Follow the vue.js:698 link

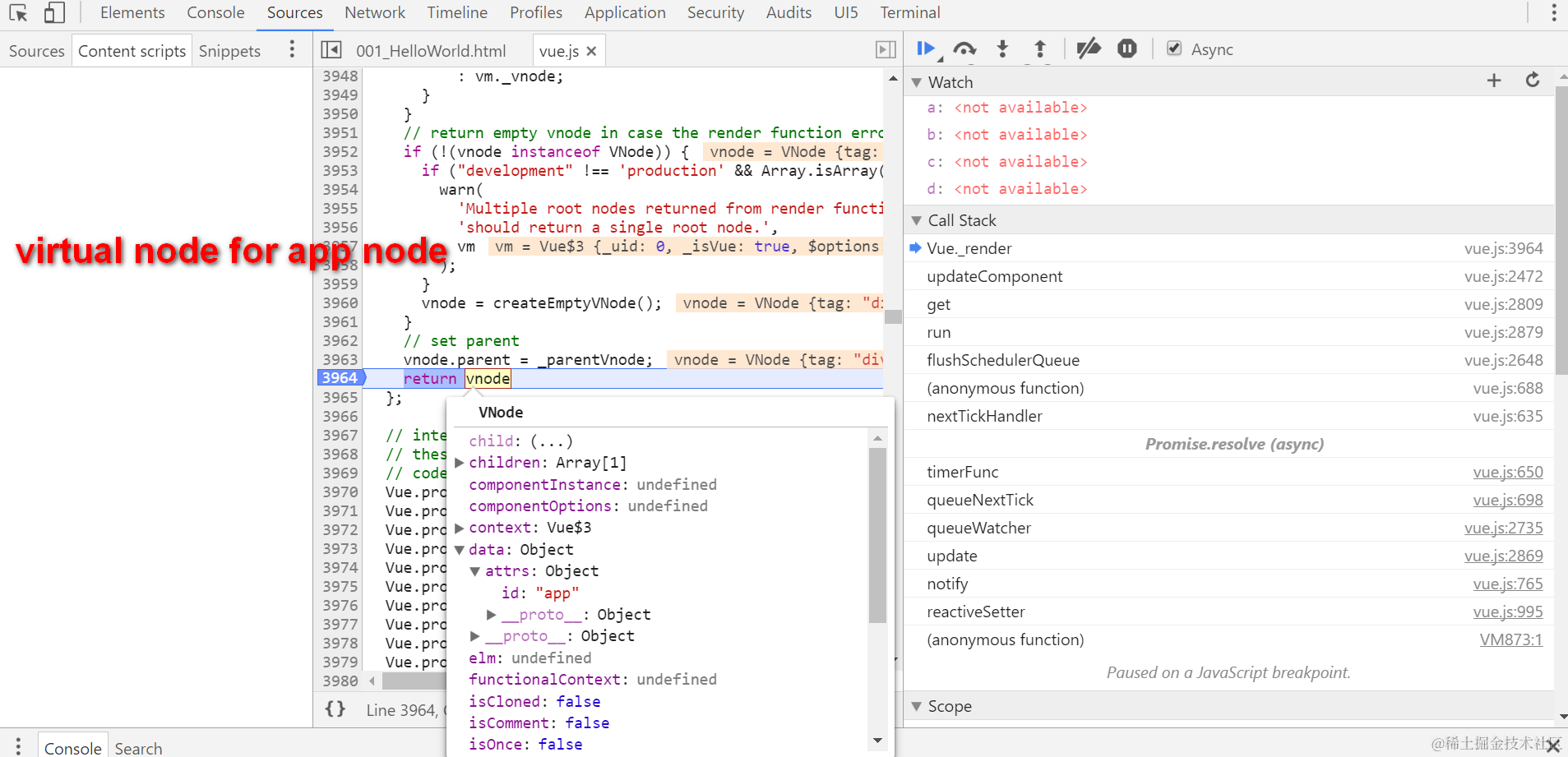tap(1508, 500)
